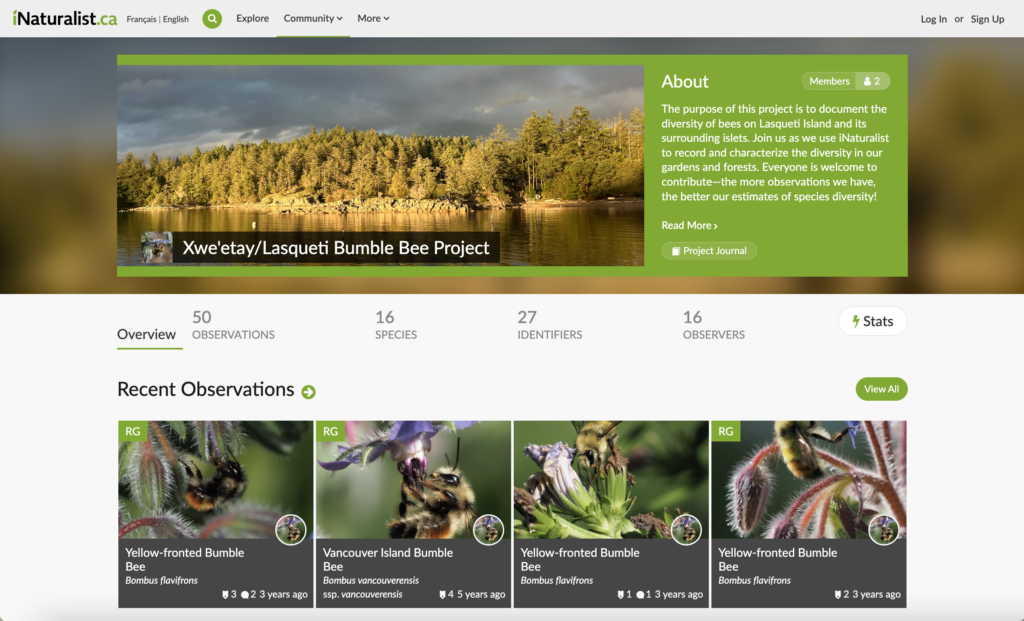Open the Species tab showing 16
Viewport: 1024px width, 621px height.
point(395,324)
